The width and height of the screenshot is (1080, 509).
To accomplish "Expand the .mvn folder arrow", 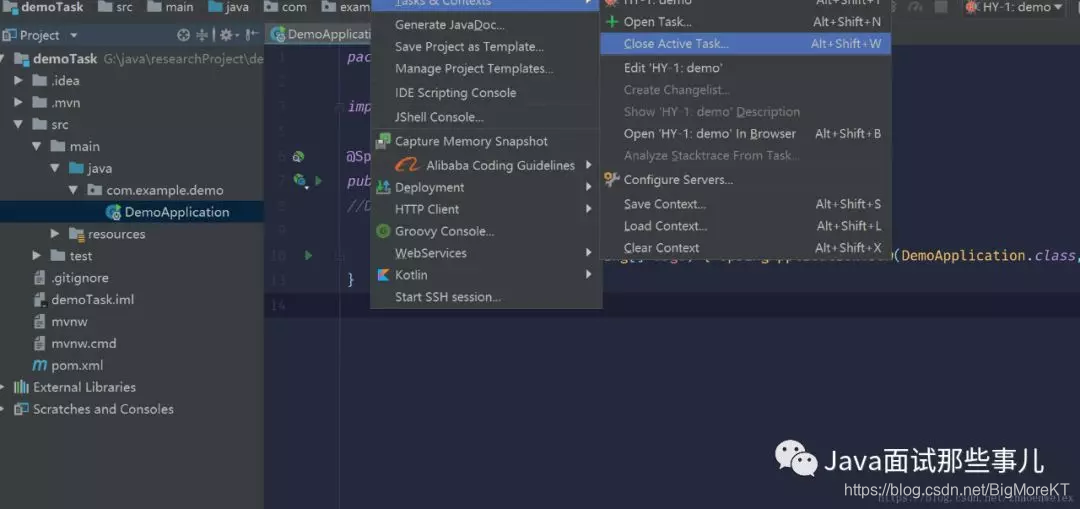I will coord(19,103).
